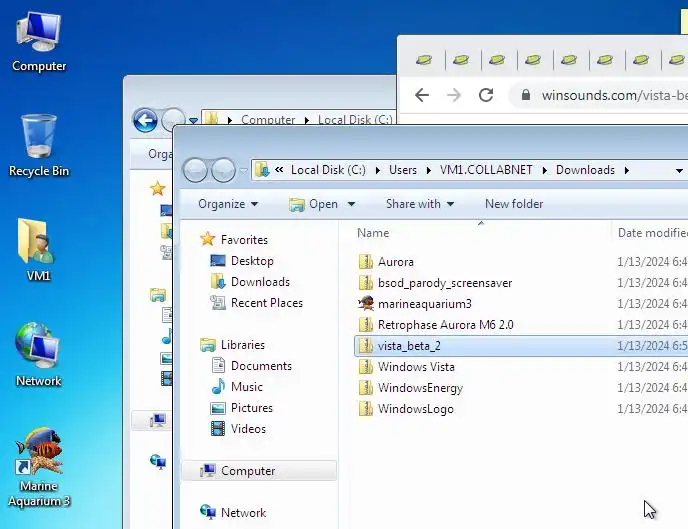Viewport: 688px width, 529px height.
Task: Click Back in the rear Local Disk (C:) window
Action: pos(145,120)
